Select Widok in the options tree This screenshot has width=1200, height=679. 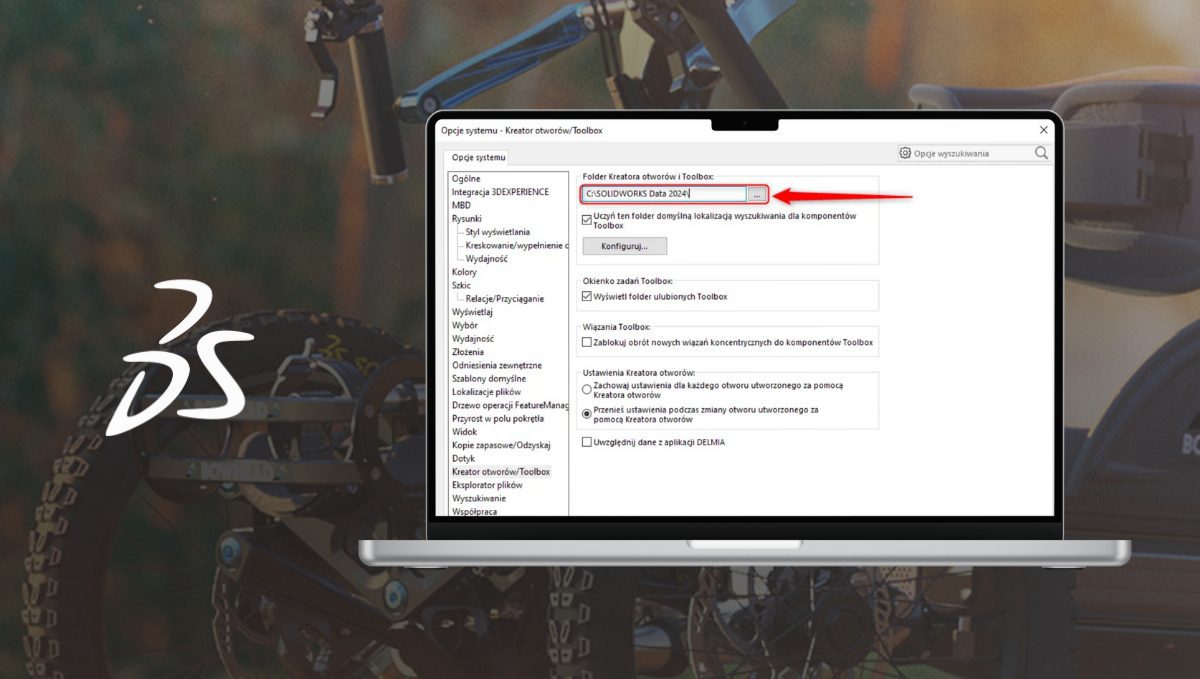pos(464,432)
